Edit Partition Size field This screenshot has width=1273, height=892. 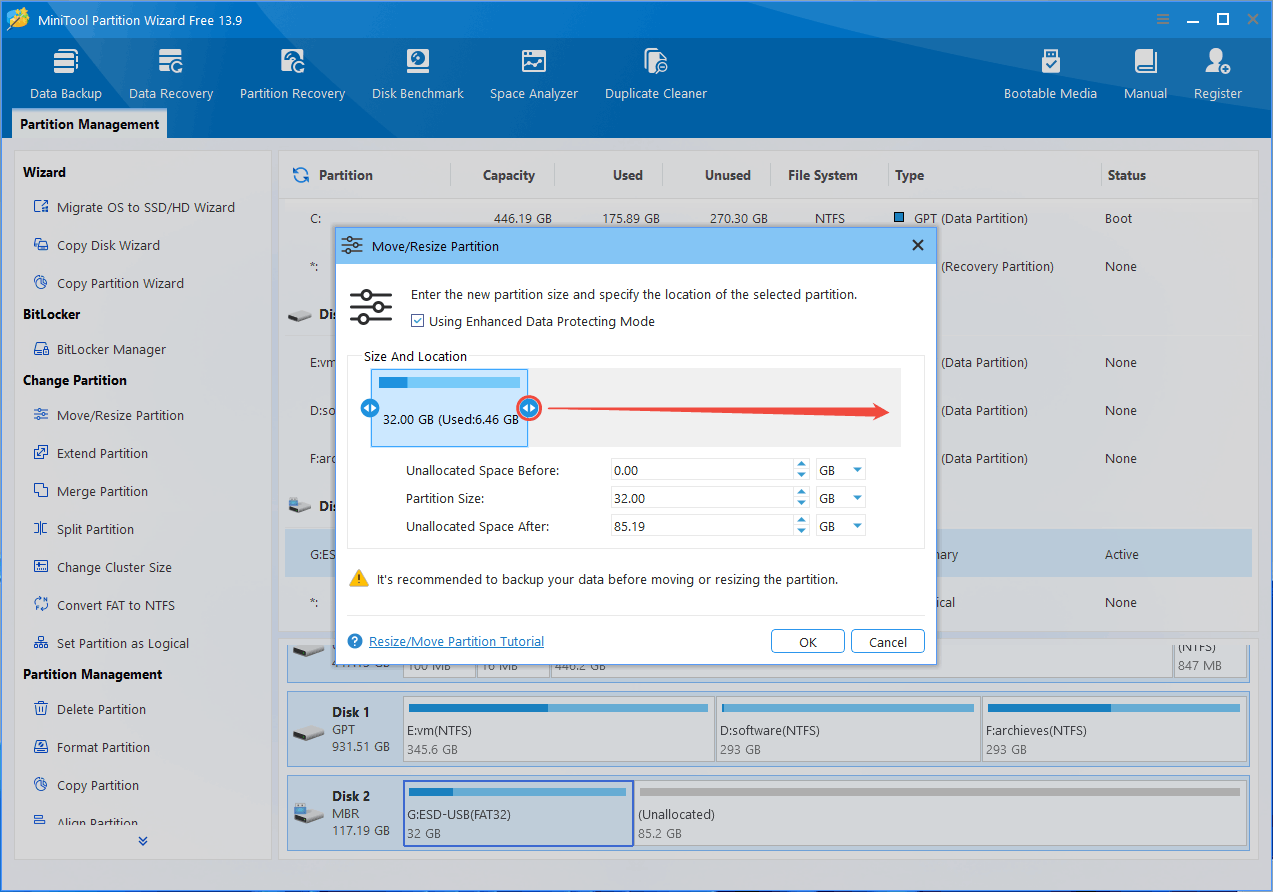pyautogui.click(x=702, y=498)
